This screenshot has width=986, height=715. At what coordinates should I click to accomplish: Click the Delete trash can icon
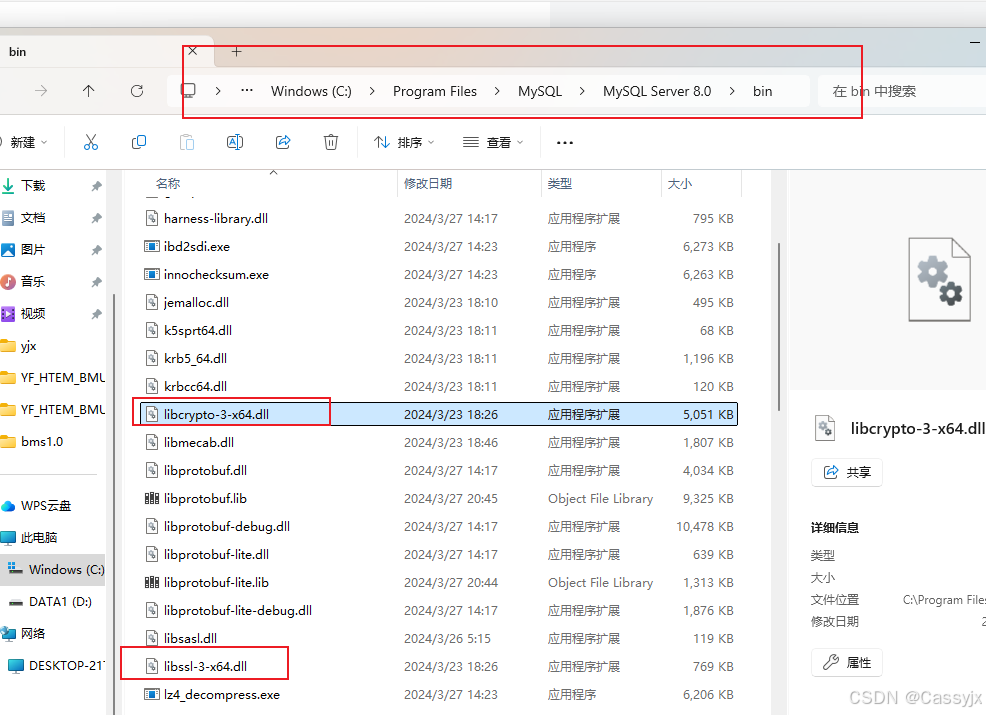coord(331,142)
